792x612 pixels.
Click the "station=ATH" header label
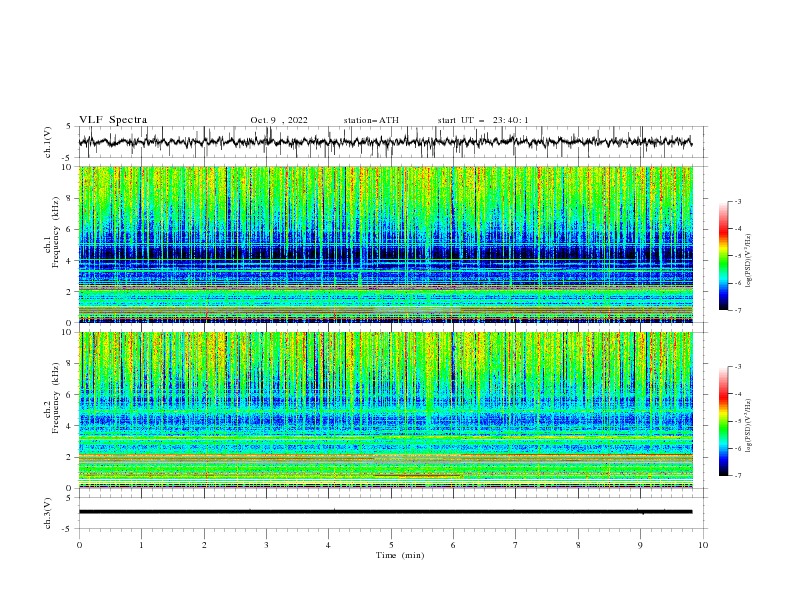click(x=371, y=120)
